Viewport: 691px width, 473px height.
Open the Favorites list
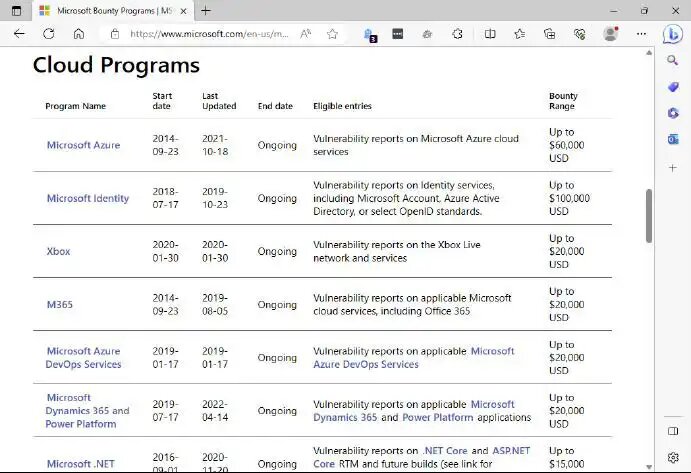(x=520, y=34)
